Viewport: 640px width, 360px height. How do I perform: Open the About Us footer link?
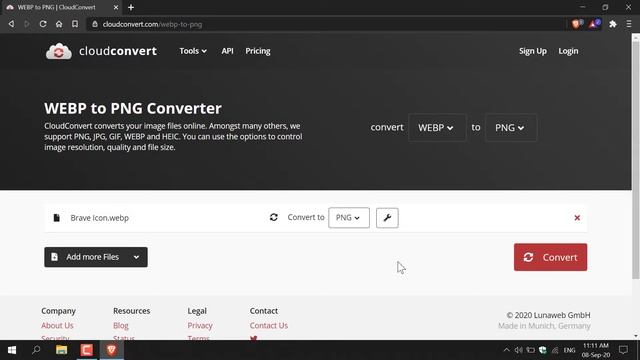coord(57,325)
